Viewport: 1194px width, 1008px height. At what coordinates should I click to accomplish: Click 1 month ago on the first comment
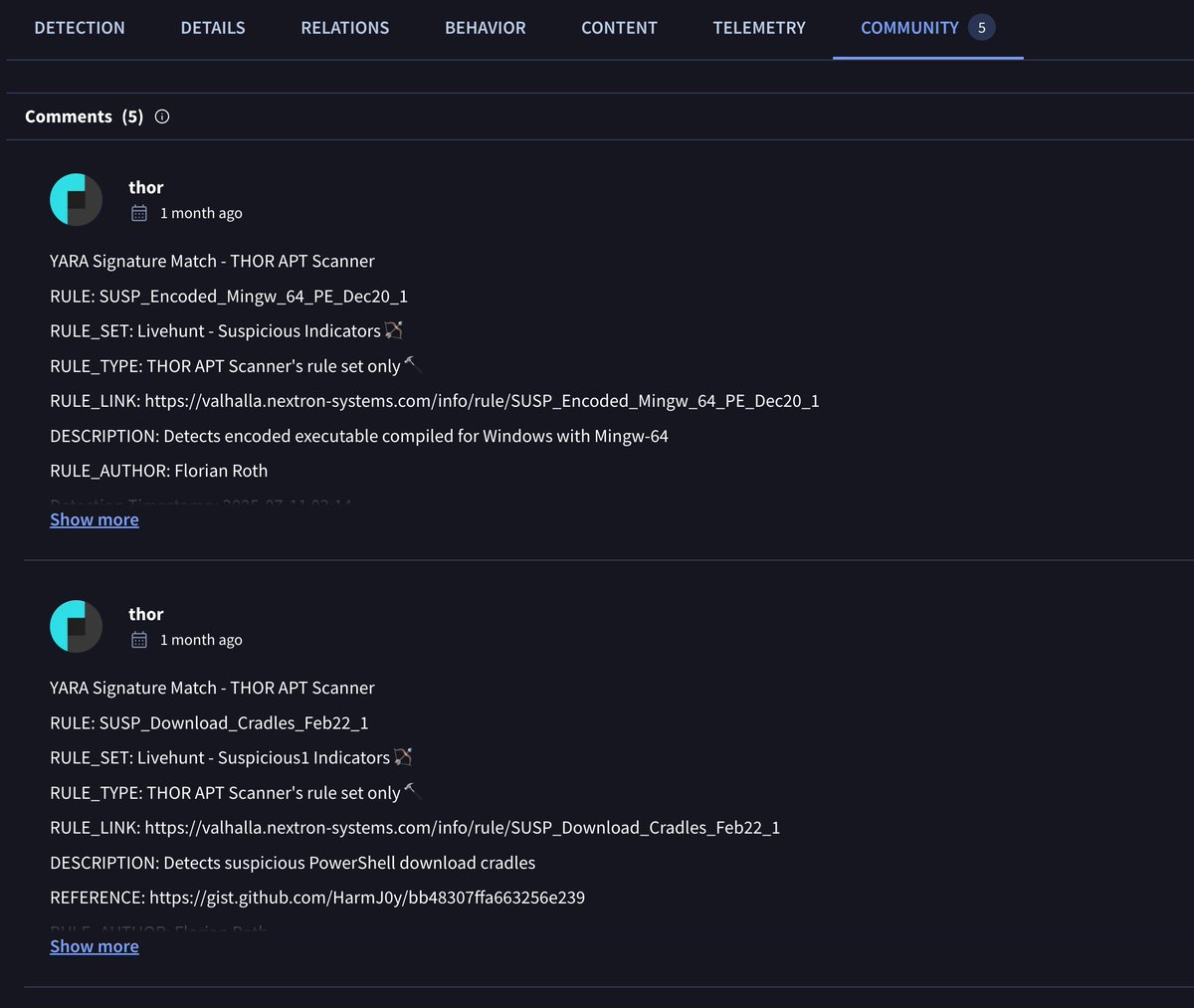(x=201, y=213)
